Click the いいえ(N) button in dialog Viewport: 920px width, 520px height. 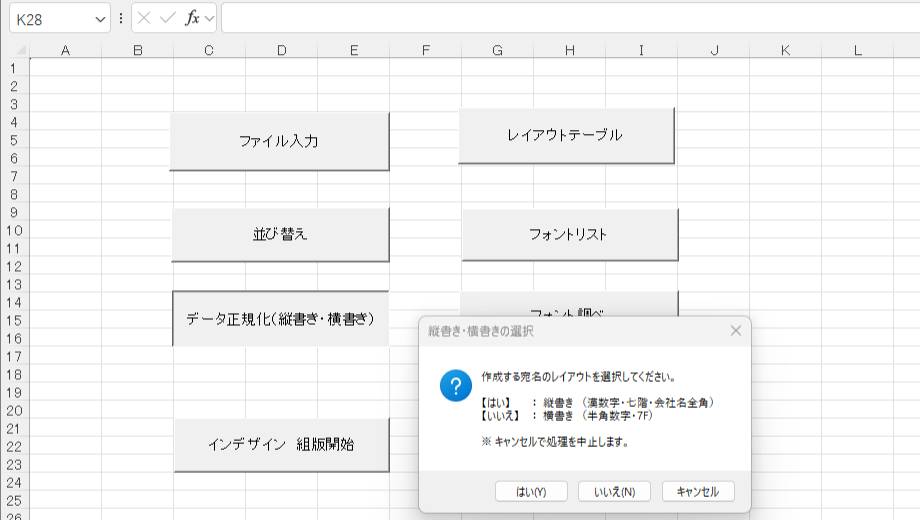tap(614, 491)
